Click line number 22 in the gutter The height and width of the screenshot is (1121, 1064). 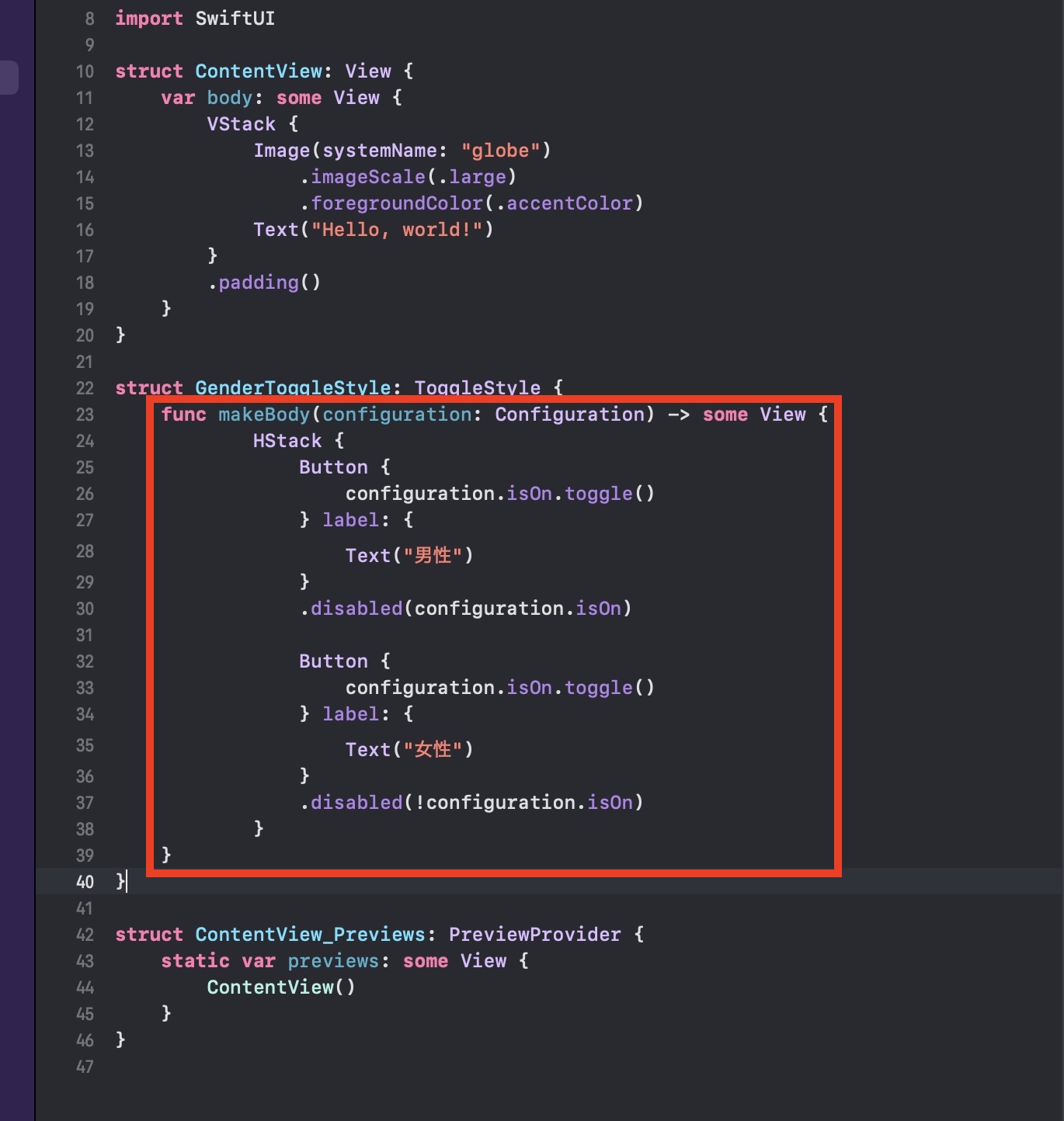(x=85, y=388)
